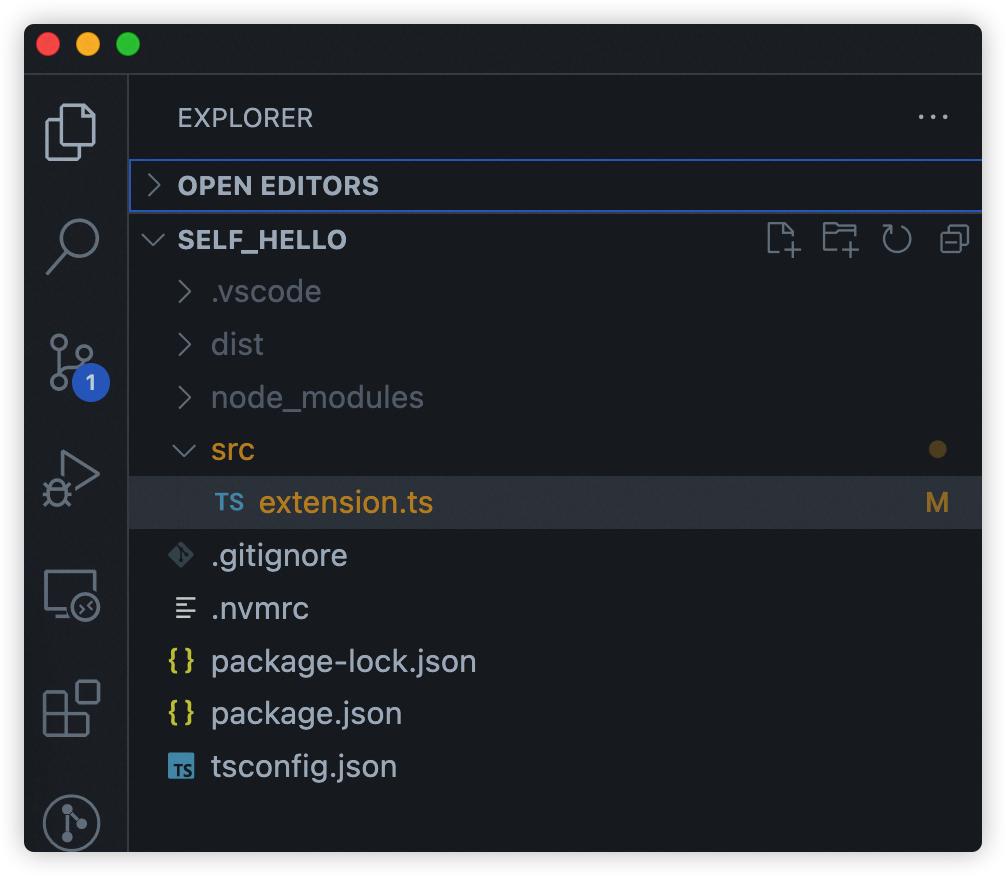
Task: Open the Run and Debug panel
Action: tap(71, 478)
